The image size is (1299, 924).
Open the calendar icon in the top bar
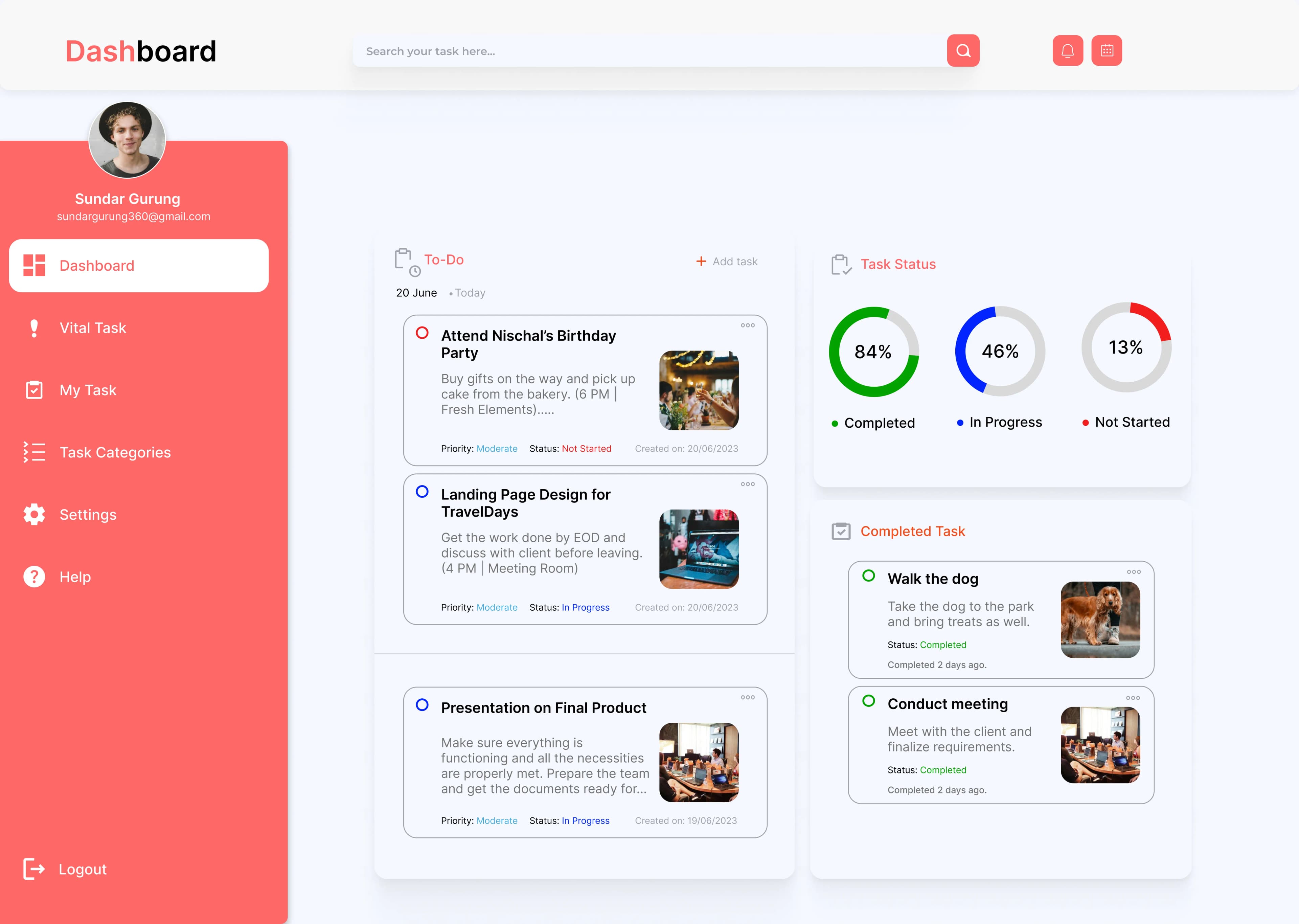1107,50
